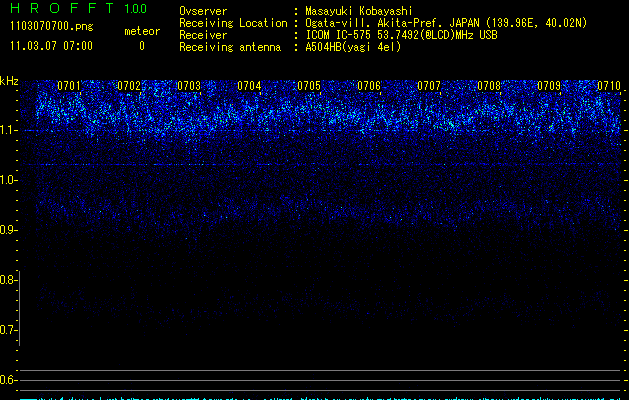This screenshot has width=629, height=400.
Task: Click the Receiving Location label
Action: (233, 23)
